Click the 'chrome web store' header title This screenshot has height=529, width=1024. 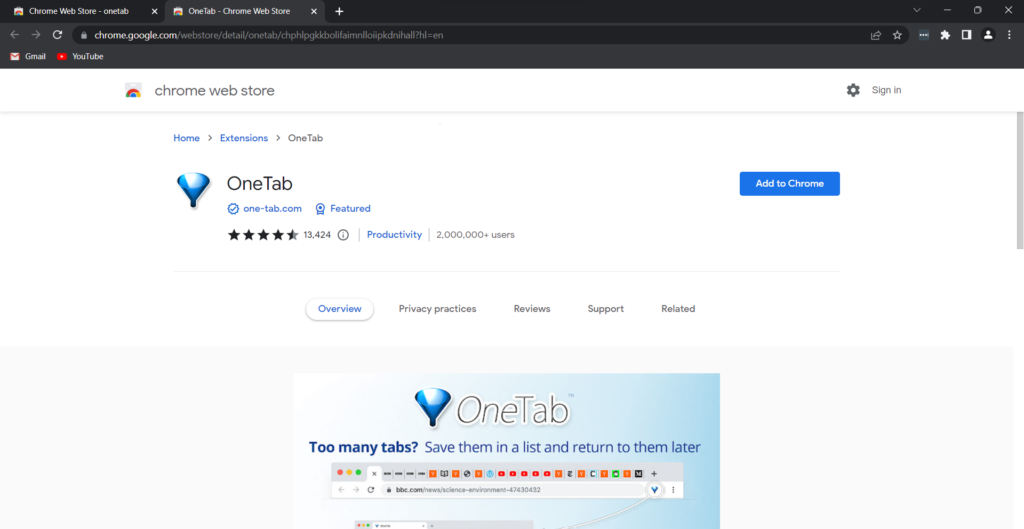[x=214, y=91]
